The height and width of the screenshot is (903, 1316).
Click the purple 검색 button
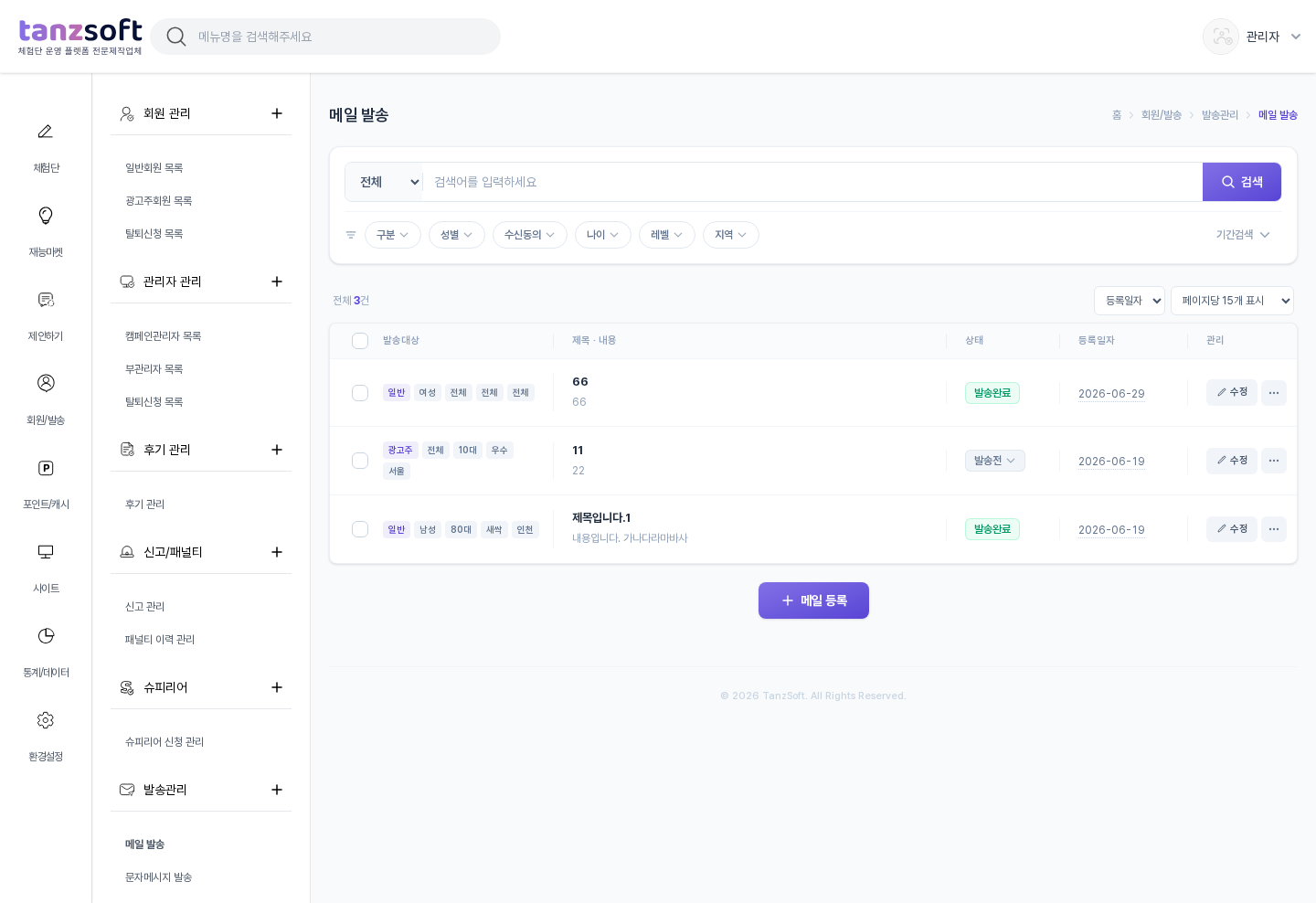[x=1242, y=182]
